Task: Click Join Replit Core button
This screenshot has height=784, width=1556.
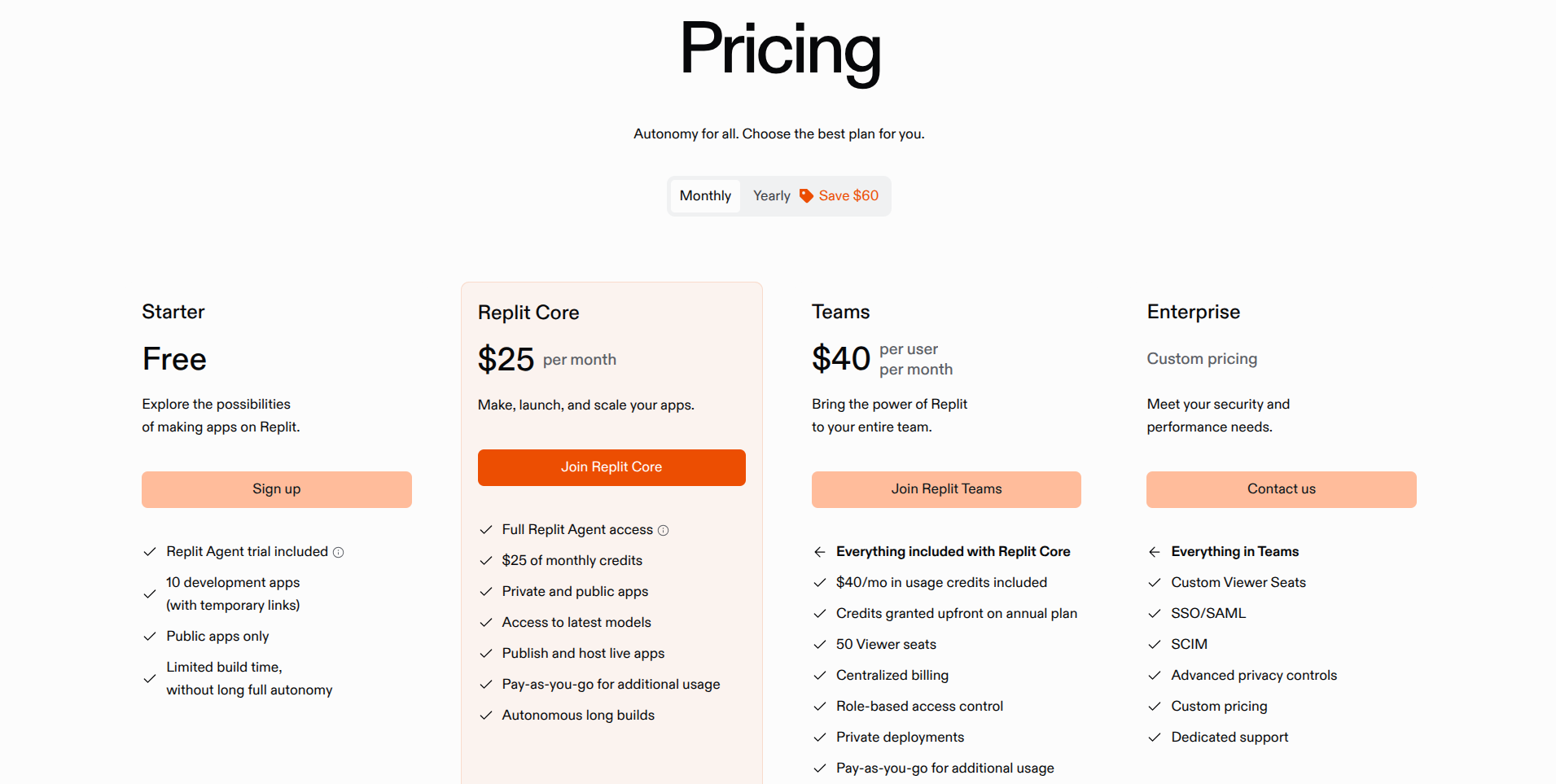Action: tap(611, 467)
